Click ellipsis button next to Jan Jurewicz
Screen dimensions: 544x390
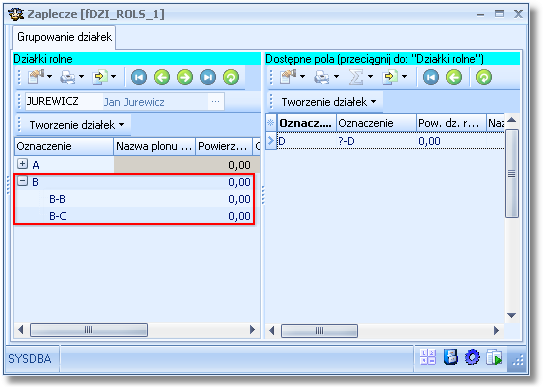point(215,102)
